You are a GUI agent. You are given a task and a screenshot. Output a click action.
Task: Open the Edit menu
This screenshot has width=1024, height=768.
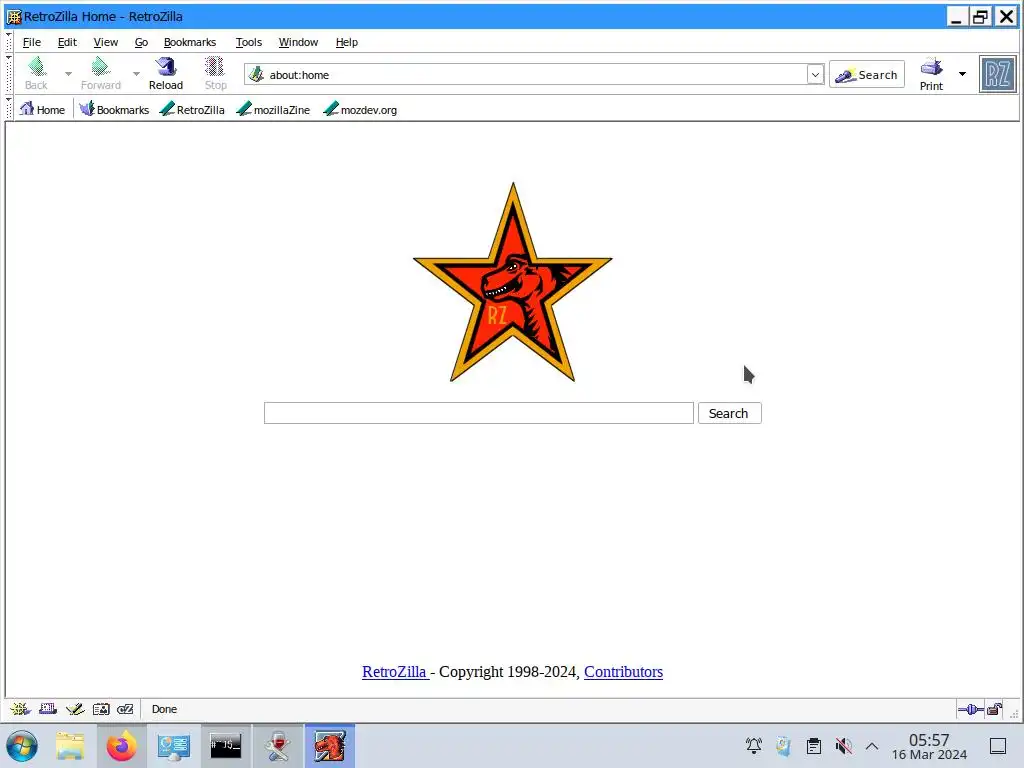point(67,42)
